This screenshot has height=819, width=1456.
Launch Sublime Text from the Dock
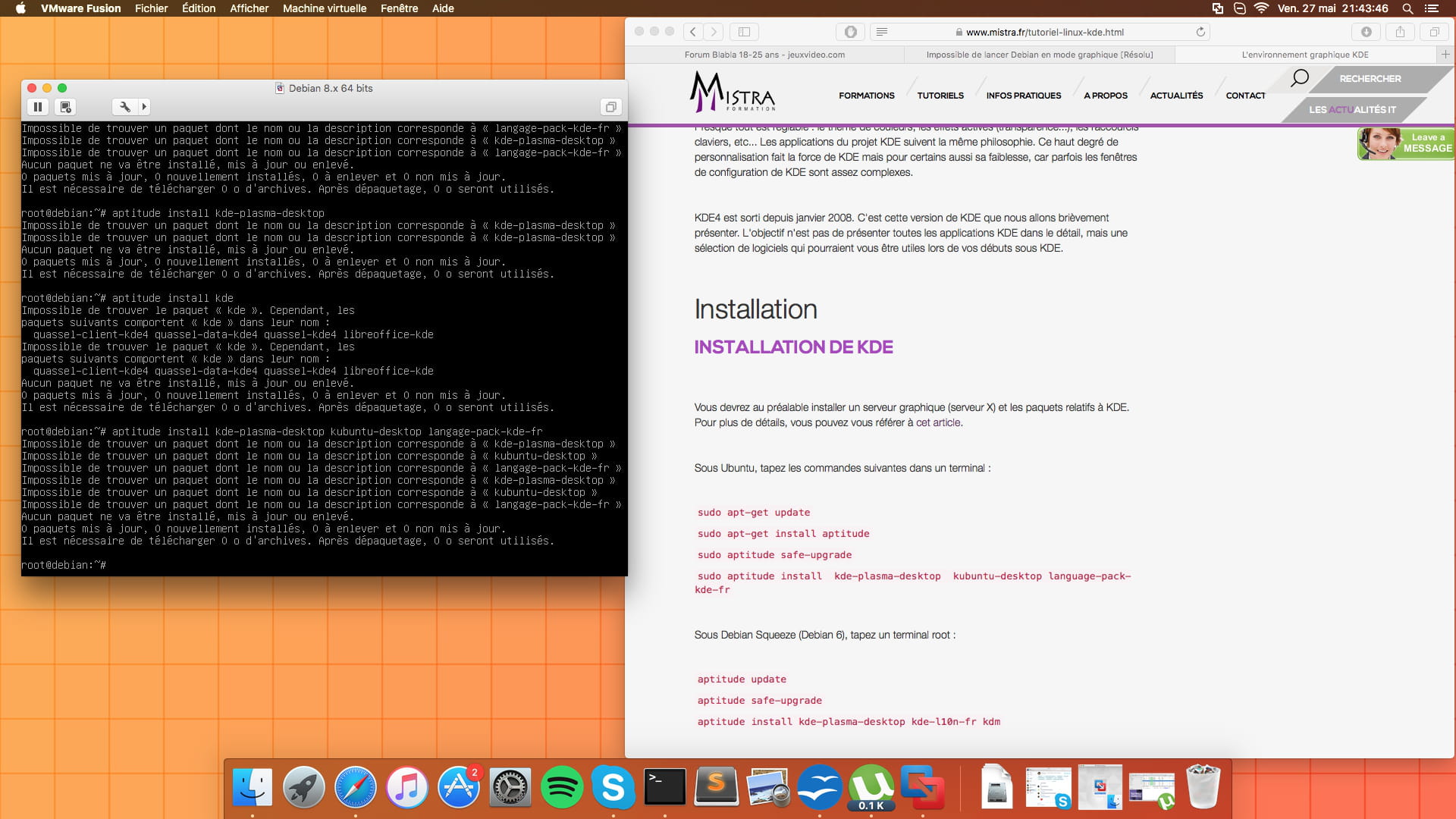tap(717, 787)
